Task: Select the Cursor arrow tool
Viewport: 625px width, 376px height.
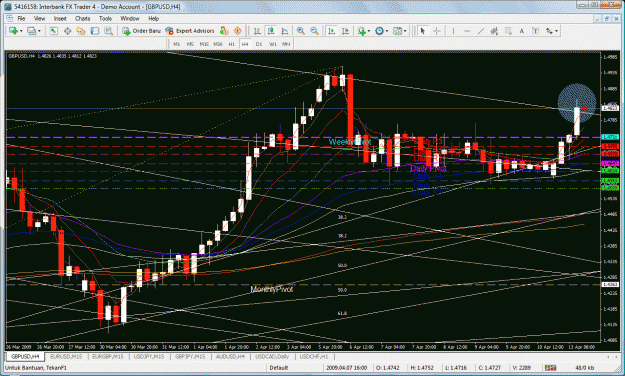Action: pyautogui.click(x=423, y=31)
